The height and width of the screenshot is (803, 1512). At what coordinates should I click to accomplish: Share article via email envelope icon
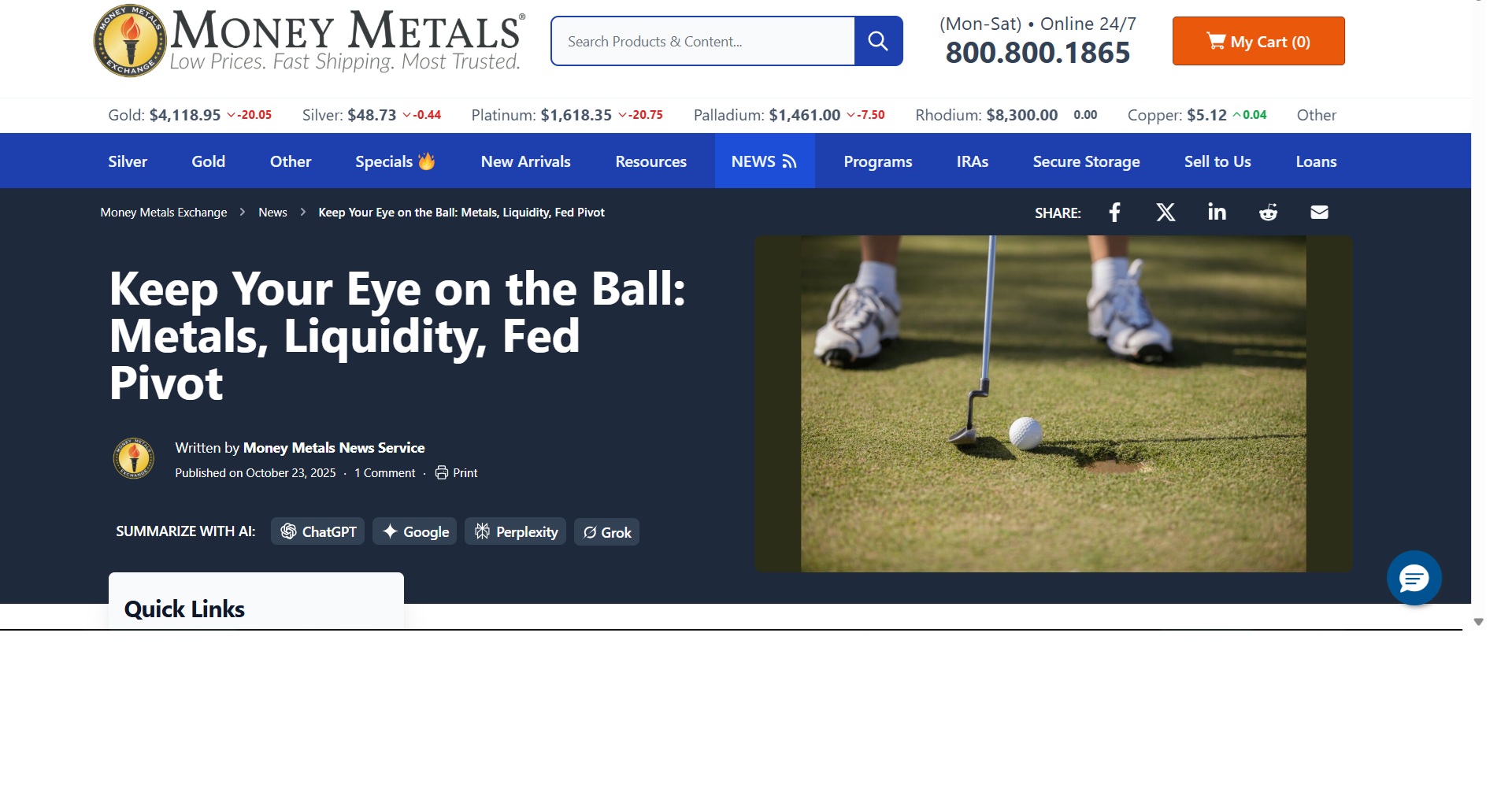click(1319, 213)
